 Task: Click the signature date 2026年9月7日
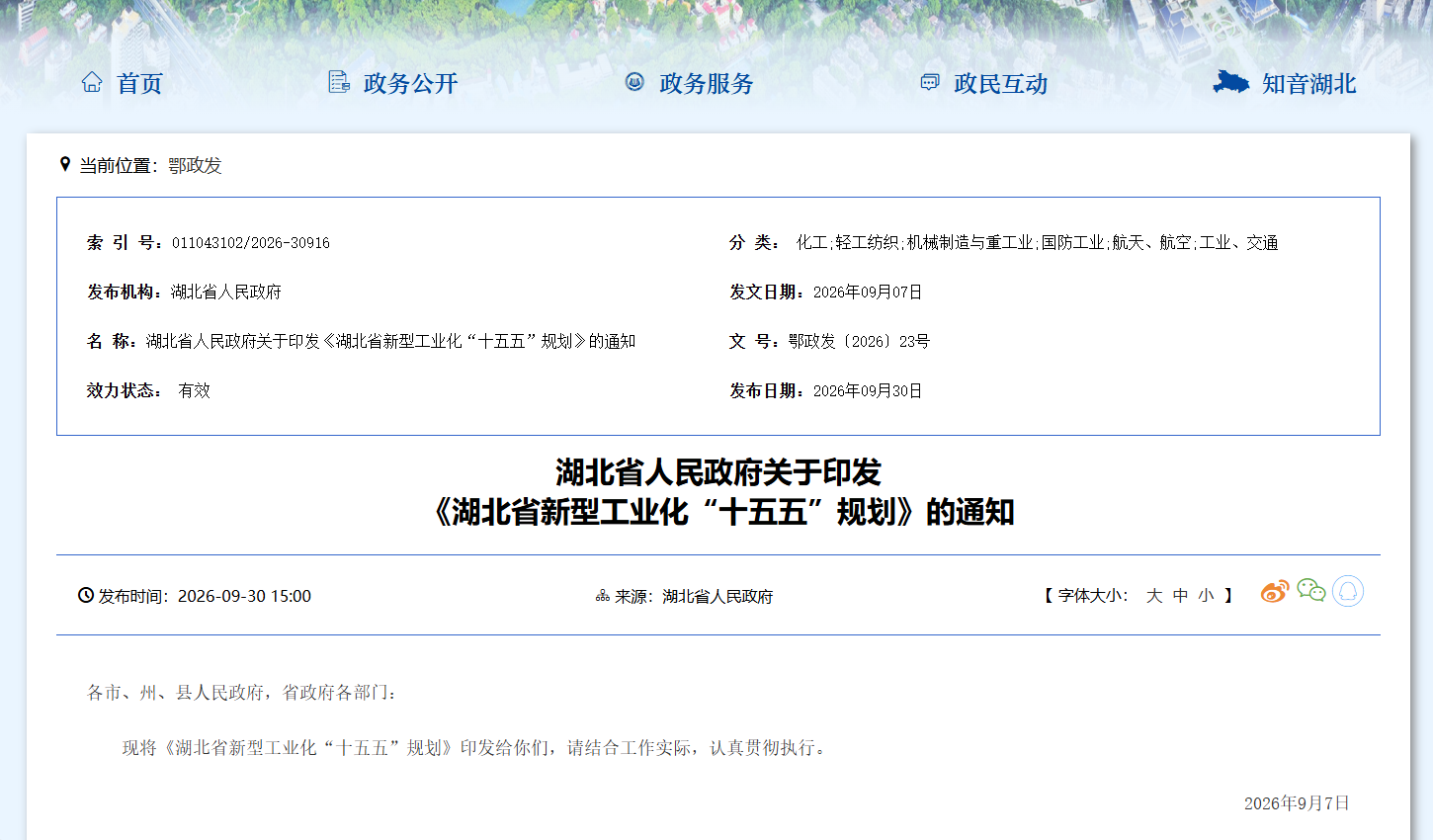(1297, 803)
